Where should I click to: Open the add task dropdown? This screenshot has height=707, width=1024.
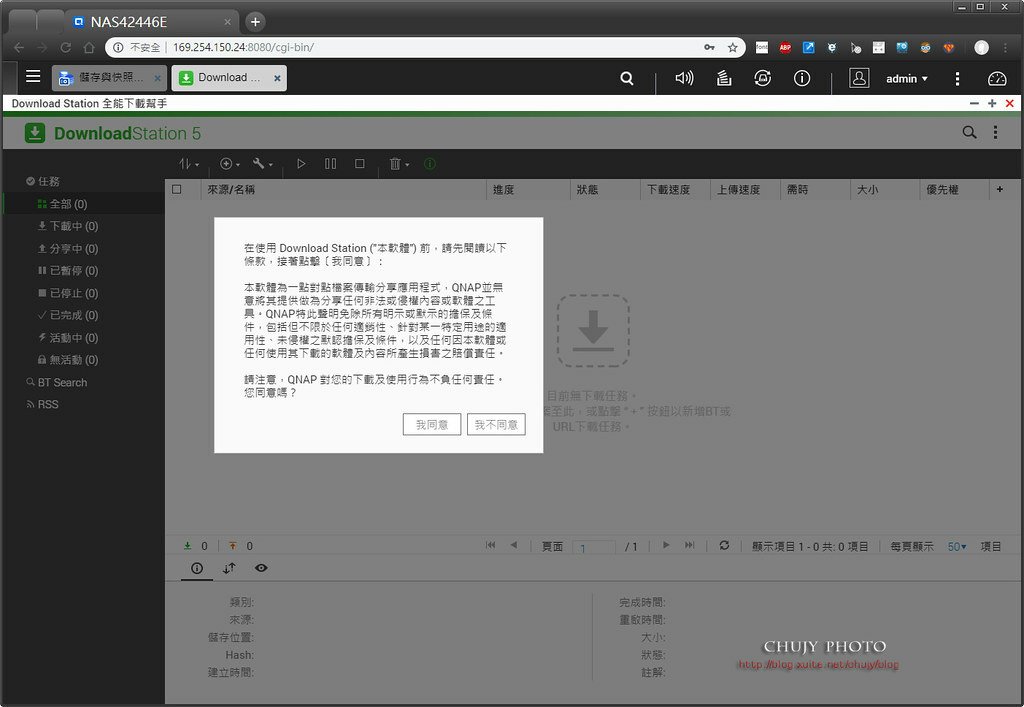[230, 164]
